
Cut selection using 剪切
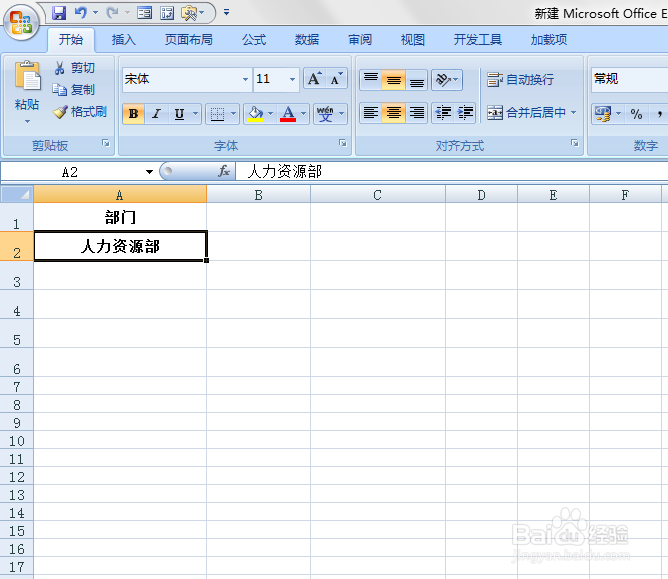point(74,68)
